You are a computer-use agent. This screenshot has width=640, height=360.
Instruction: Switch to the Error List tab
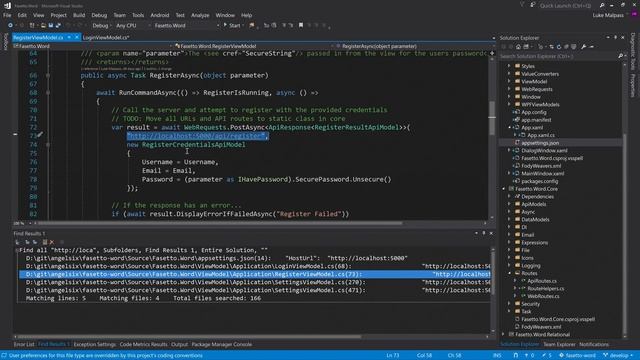(24, 344)
